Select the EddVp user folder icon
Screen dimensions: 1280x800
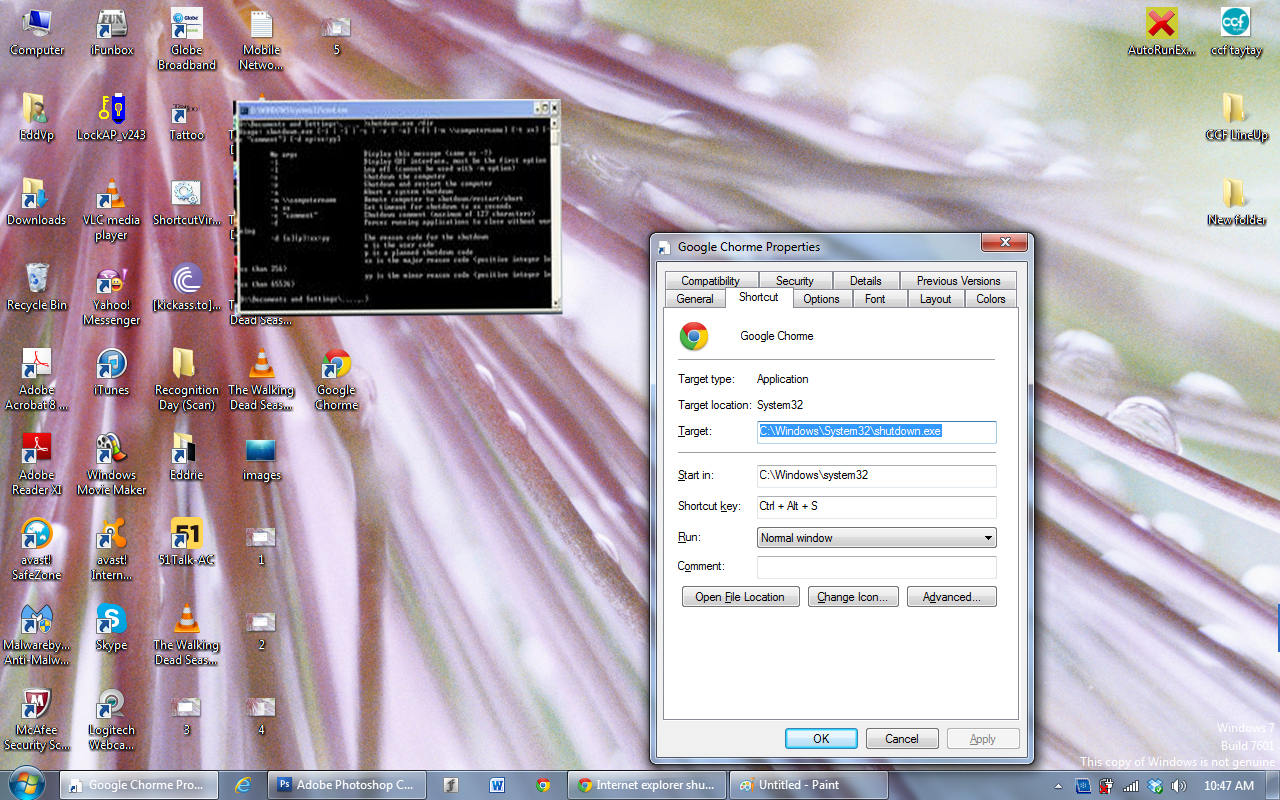[37, 117]
